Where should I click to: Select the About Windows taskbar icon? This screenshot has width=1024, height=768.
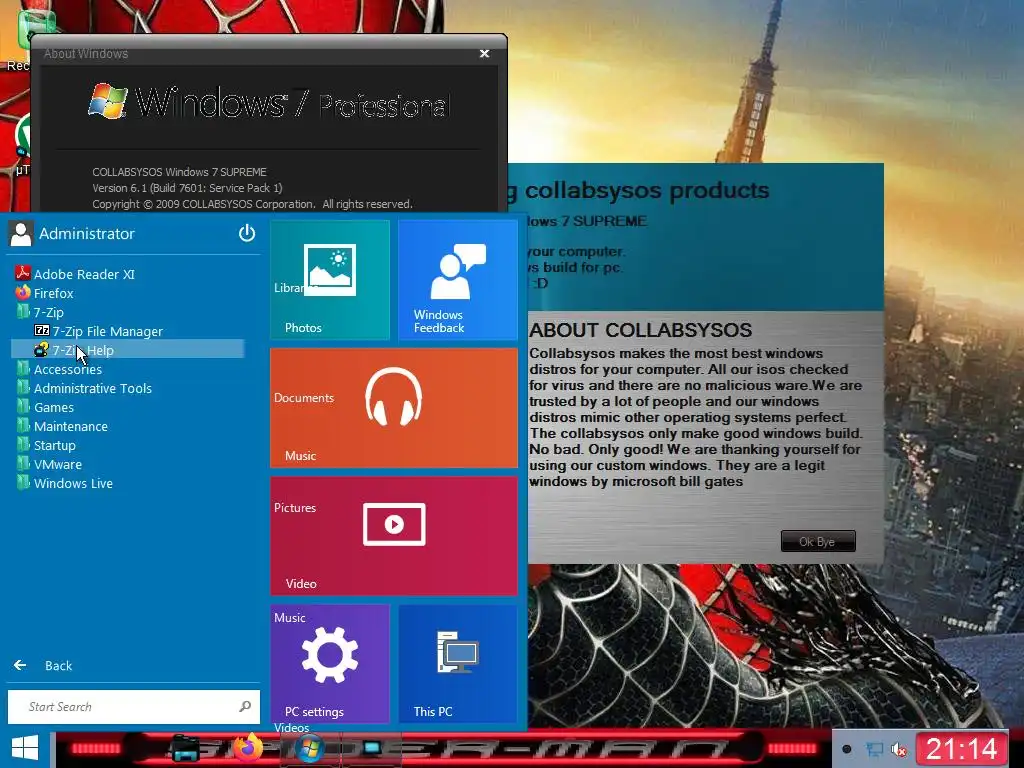pos(310,749)
